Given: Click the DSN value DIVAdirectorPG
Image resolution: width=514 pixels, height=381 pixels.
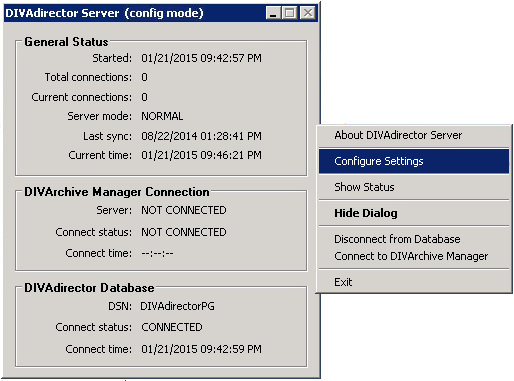Looking at the screenshot, I should coord(177,306).
